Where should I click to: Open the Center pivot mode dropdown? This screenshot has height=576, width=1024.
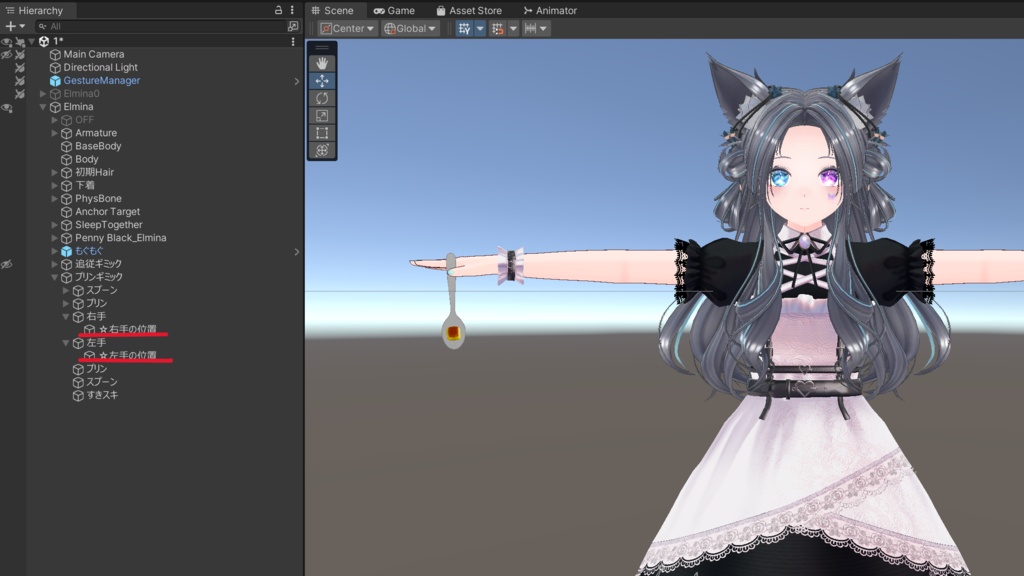coord(347,28)
